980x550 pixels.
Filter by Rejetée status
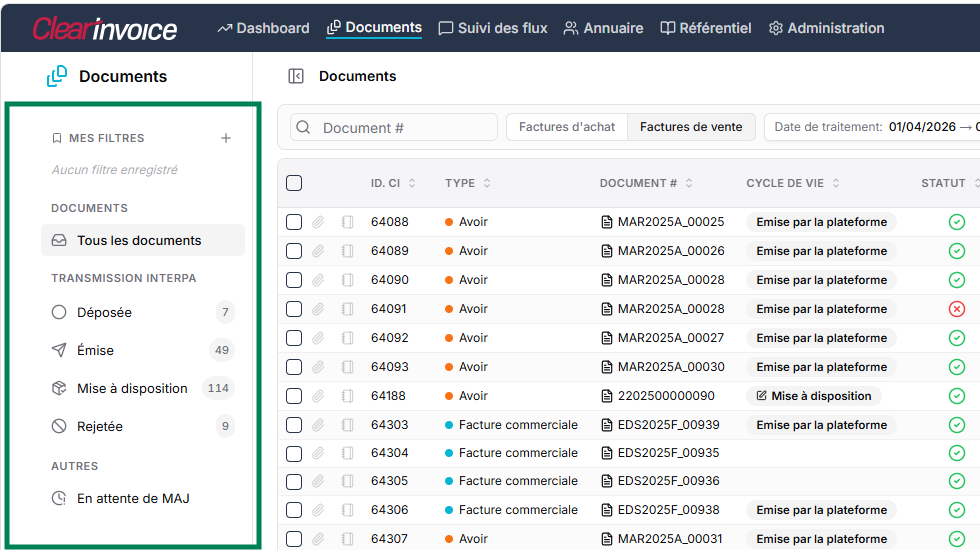pyautogui.click(x=142, y=427)
